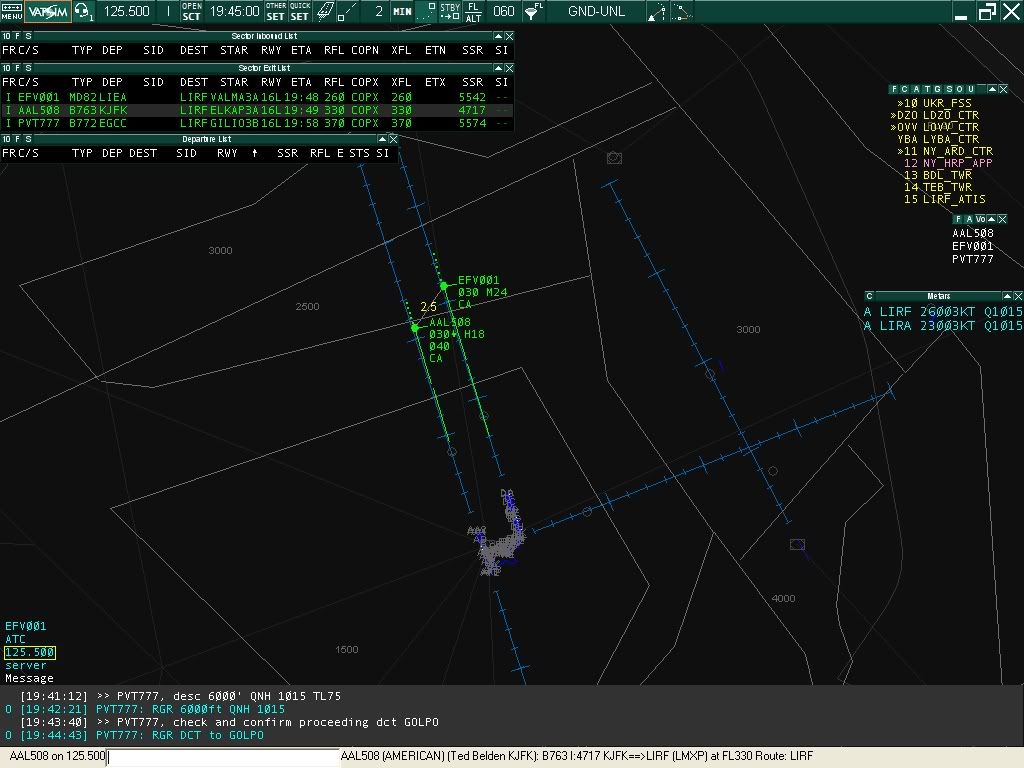Viewport: 1024px width, 768px height.
Task: Click the VATSIM connection button
Action: pyautogui.click(x=48, y=11)
